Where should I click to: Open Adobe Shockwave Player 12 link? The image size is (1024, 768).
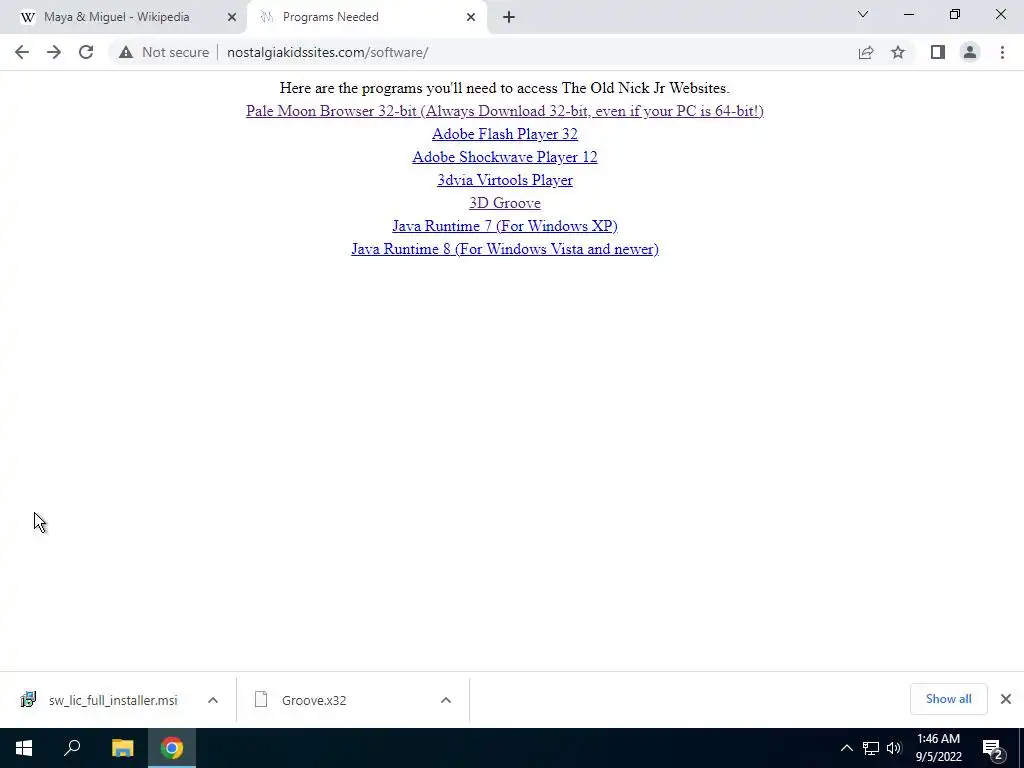pos(505,157)
